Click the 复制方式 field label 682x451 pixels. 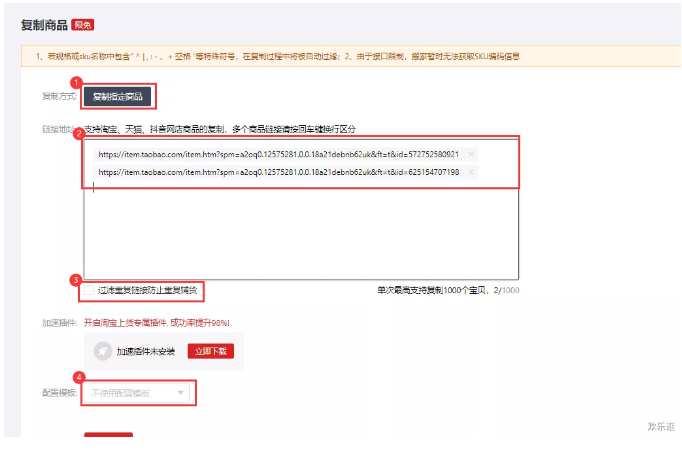[x=59, y=96]
